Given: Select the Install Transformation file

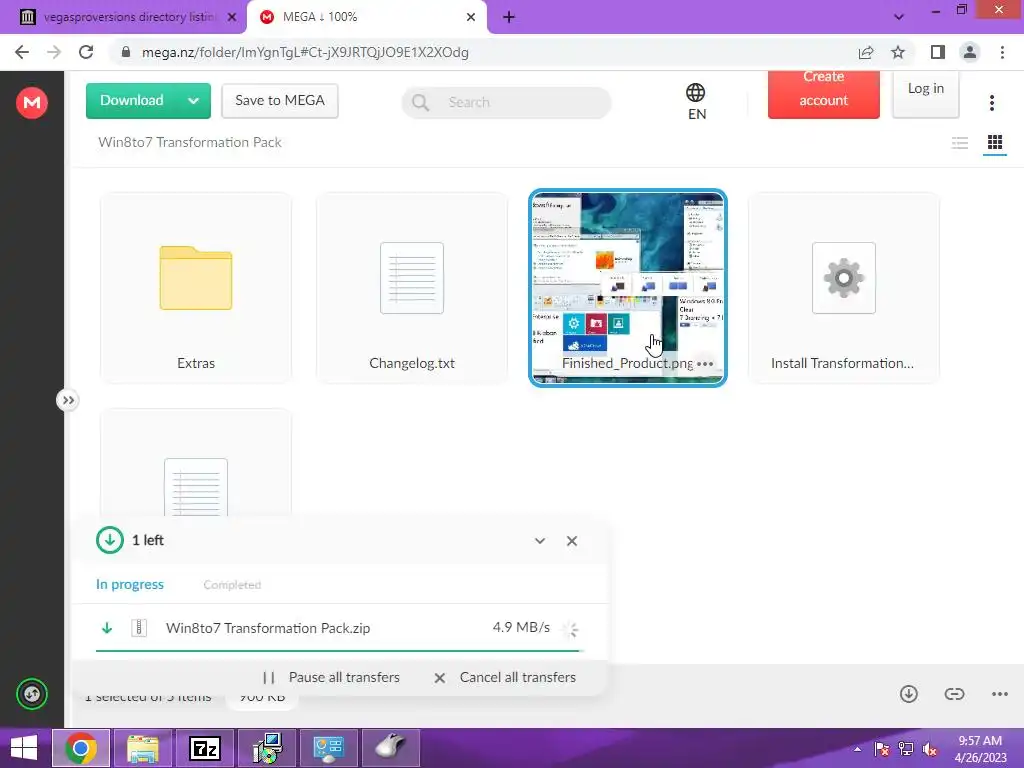Looking at the screenshot, I should [x=844, y=287].
